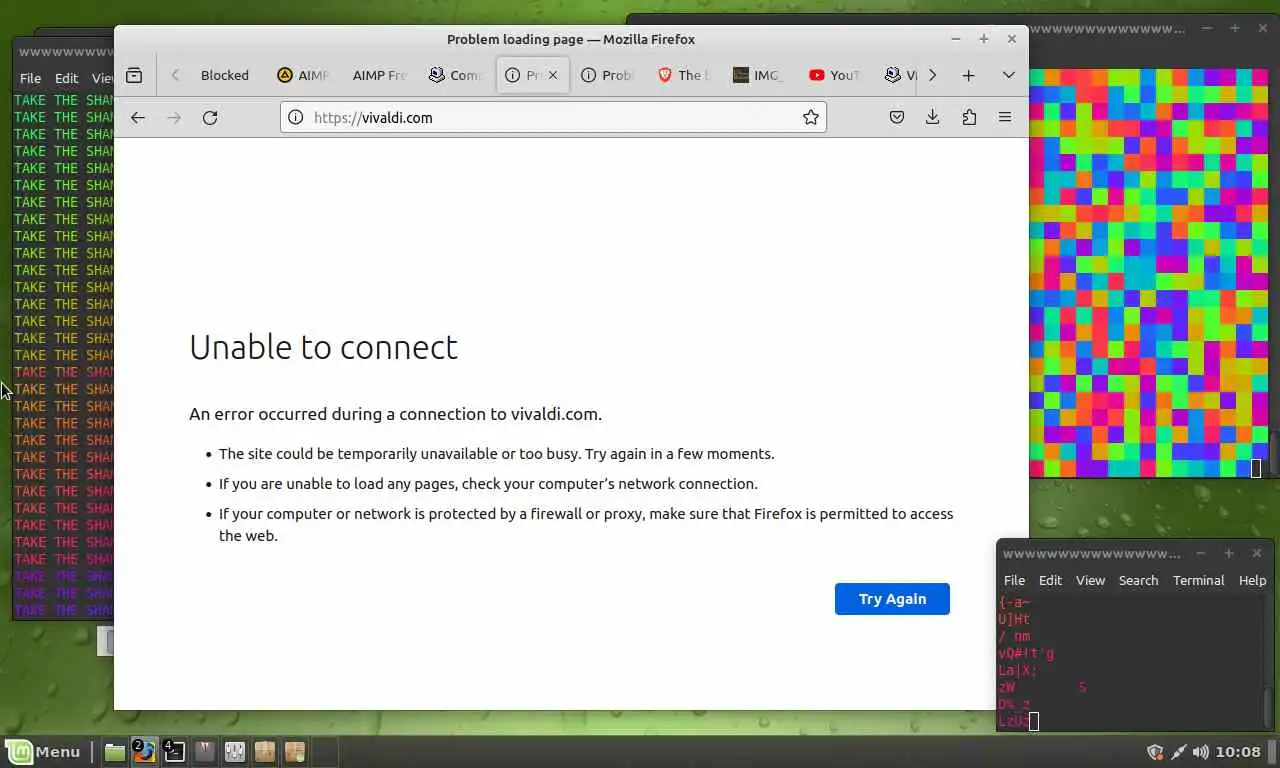Open the Pocket save icon

(897, 117)
